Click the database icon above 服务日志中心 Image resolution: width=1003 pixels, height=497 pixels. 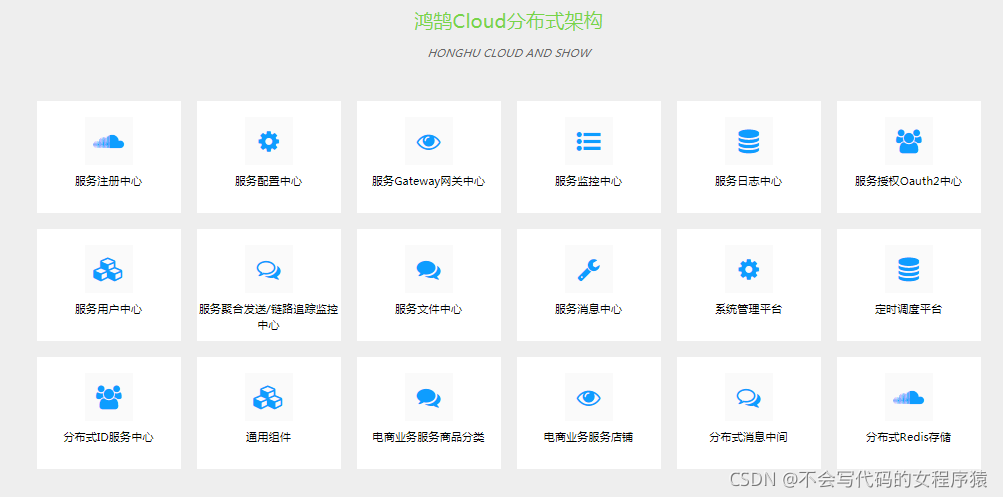[748, 141]
